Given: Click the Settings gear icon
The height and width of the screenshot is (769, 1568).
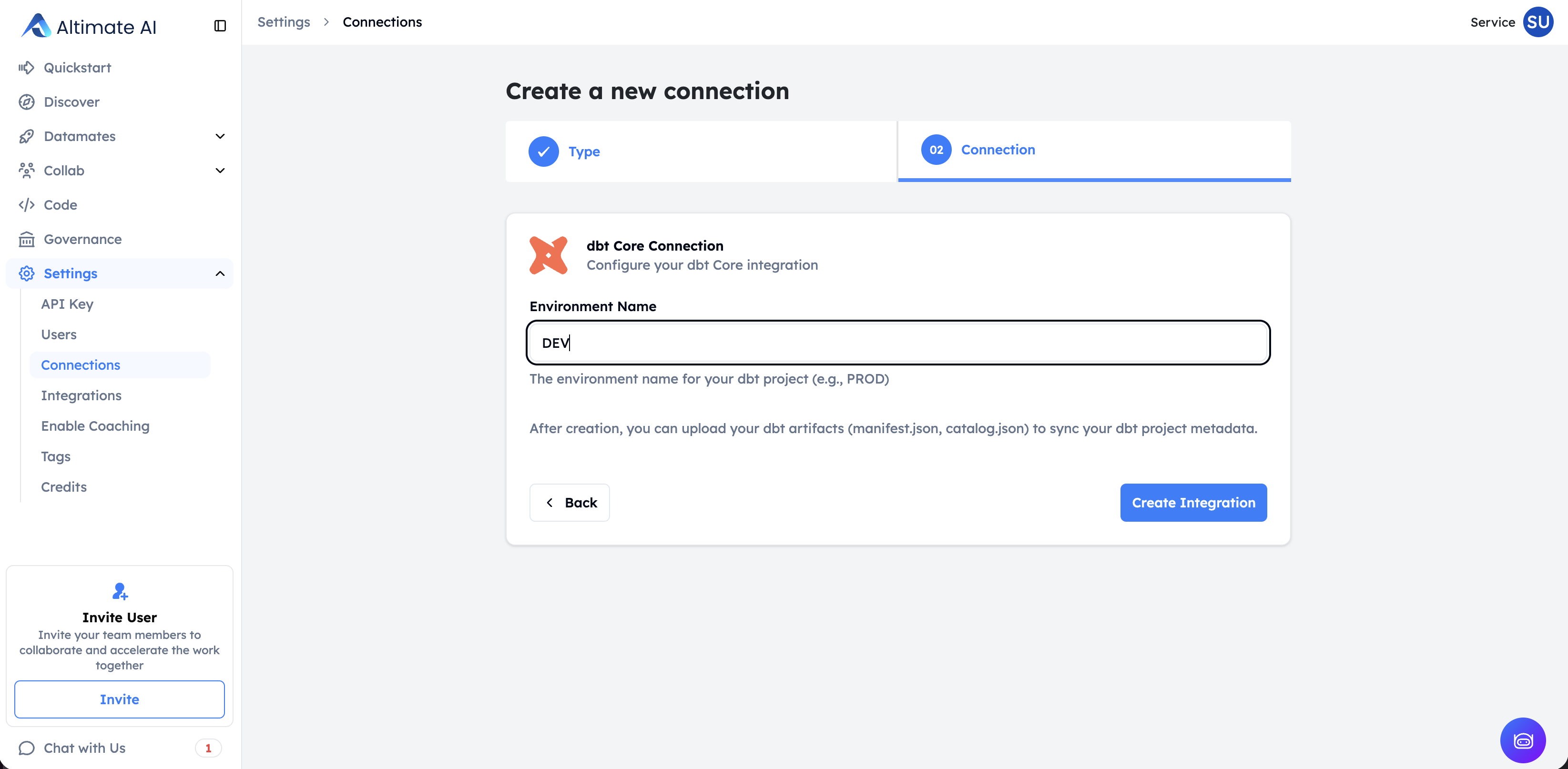Looking at the screenshot, I should (x=27, y=273).
